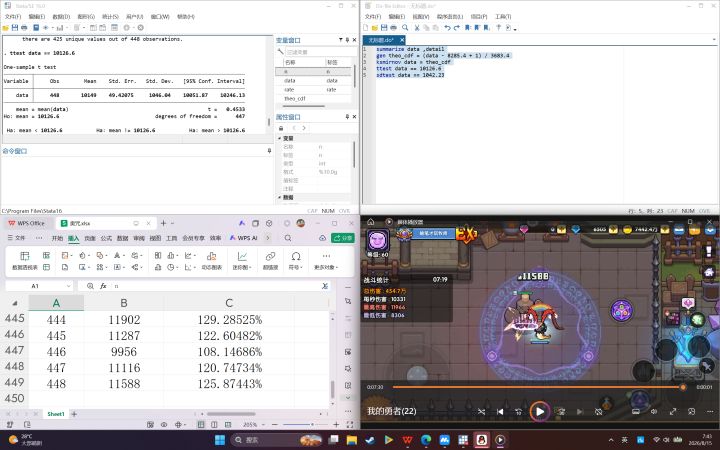Pin the Stata variables window panel
This screenshot has height=450, width=720.
[348, 40]
